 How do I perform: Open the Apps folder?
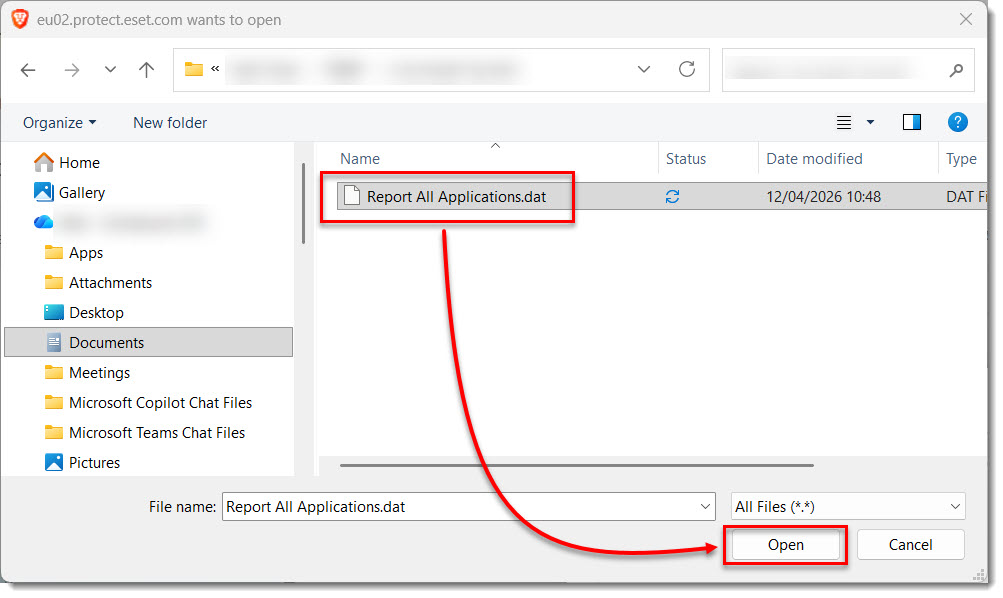(86, 253)
